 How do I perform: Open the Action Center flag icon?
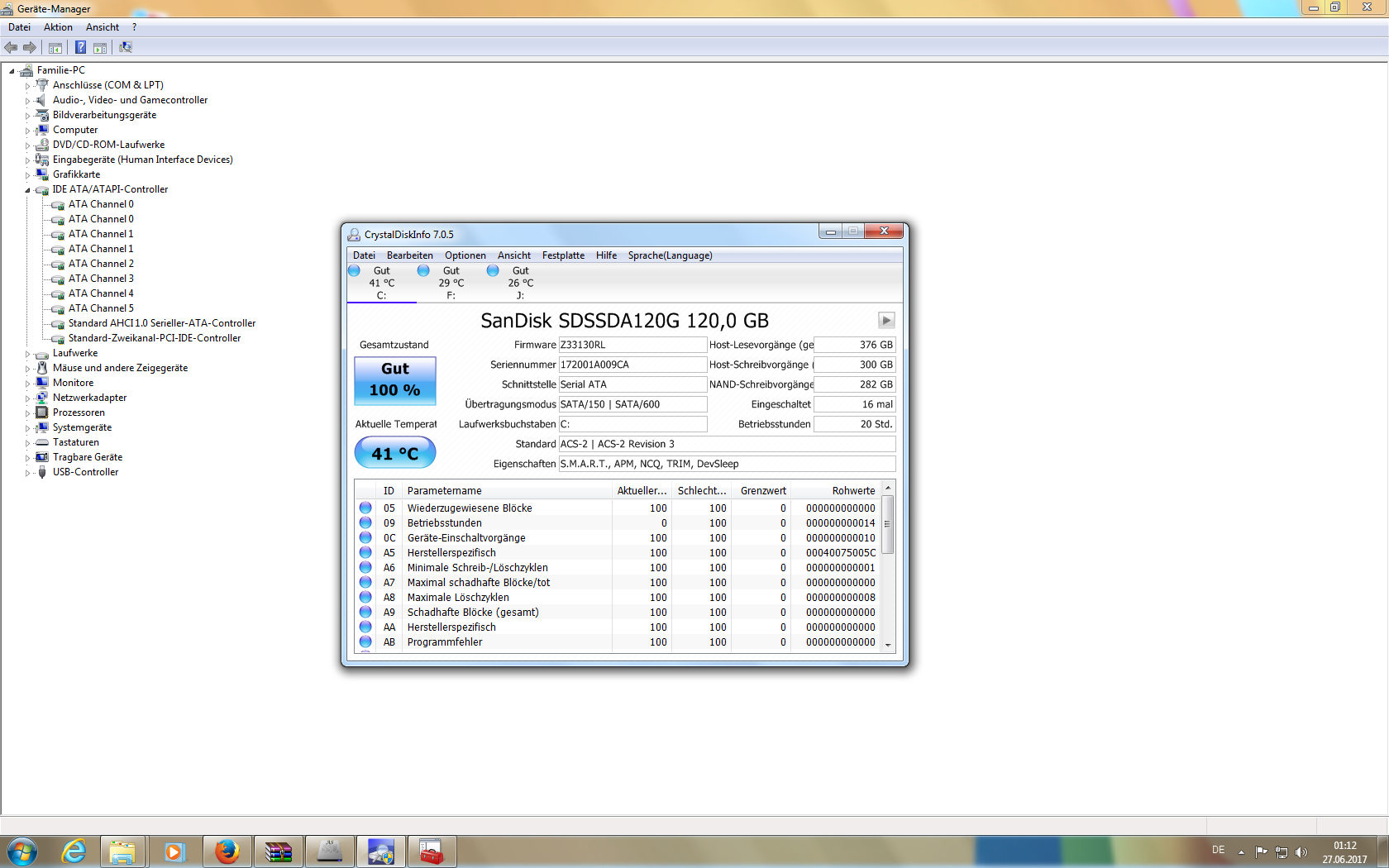point(1261,852)
